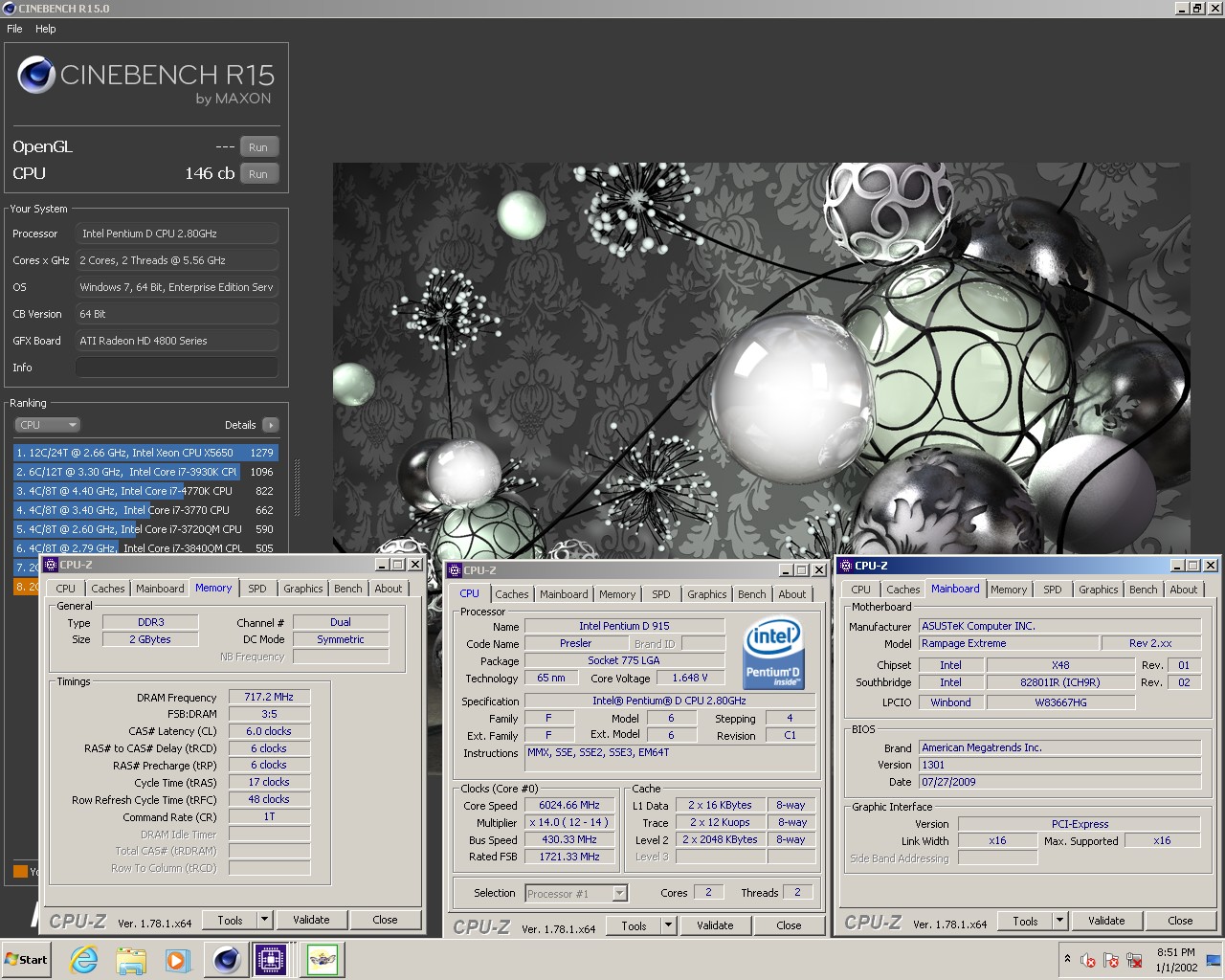The height and width of the screenshot is (980, 1225).
Task: Switch to CPU-Z via its taskbar chip icon
Action: point(271,960)
